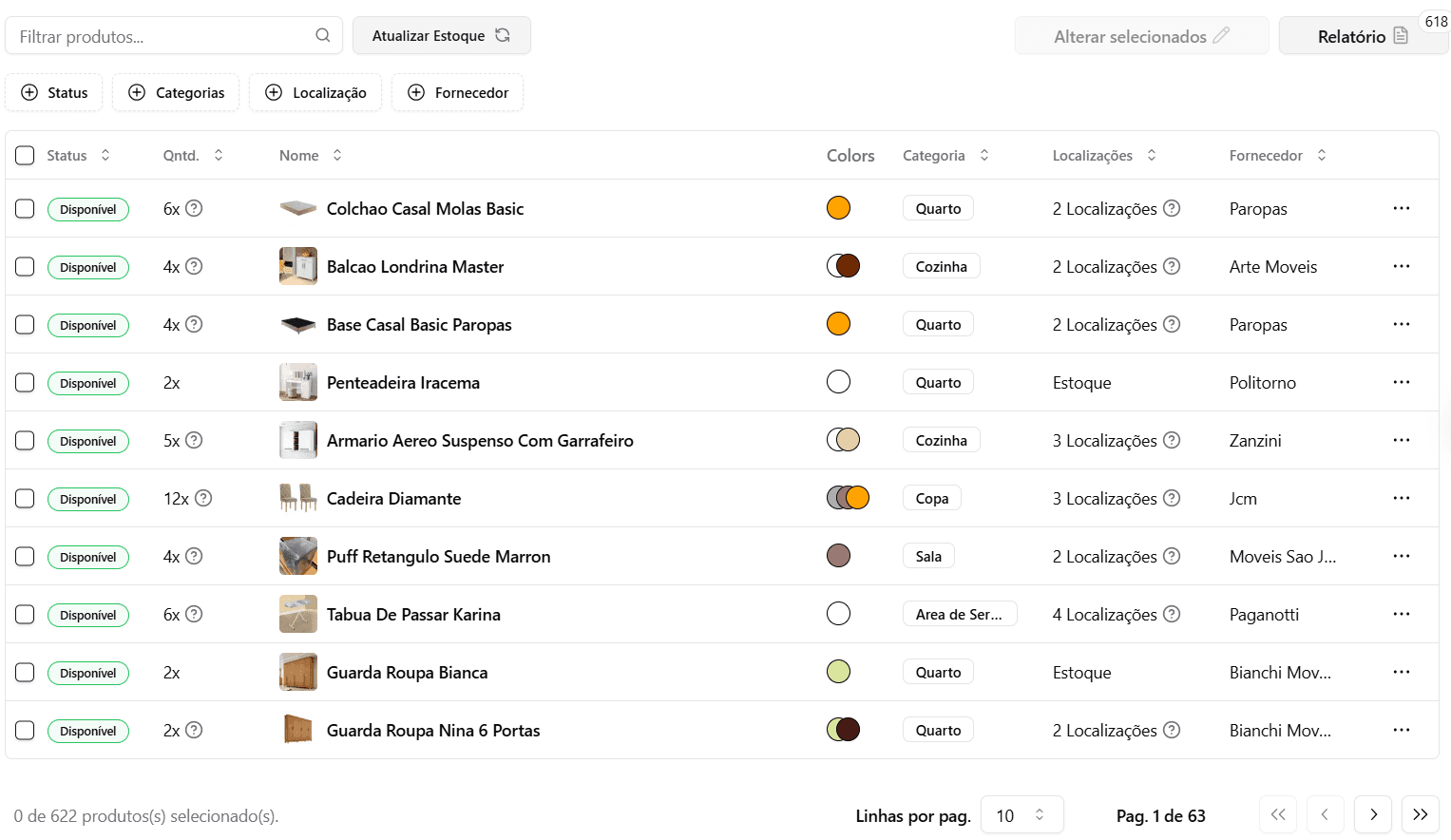Open three-dot menu for Penteadeira Iracema row
Screen dimensions: 1451x840
(1401, 382)
